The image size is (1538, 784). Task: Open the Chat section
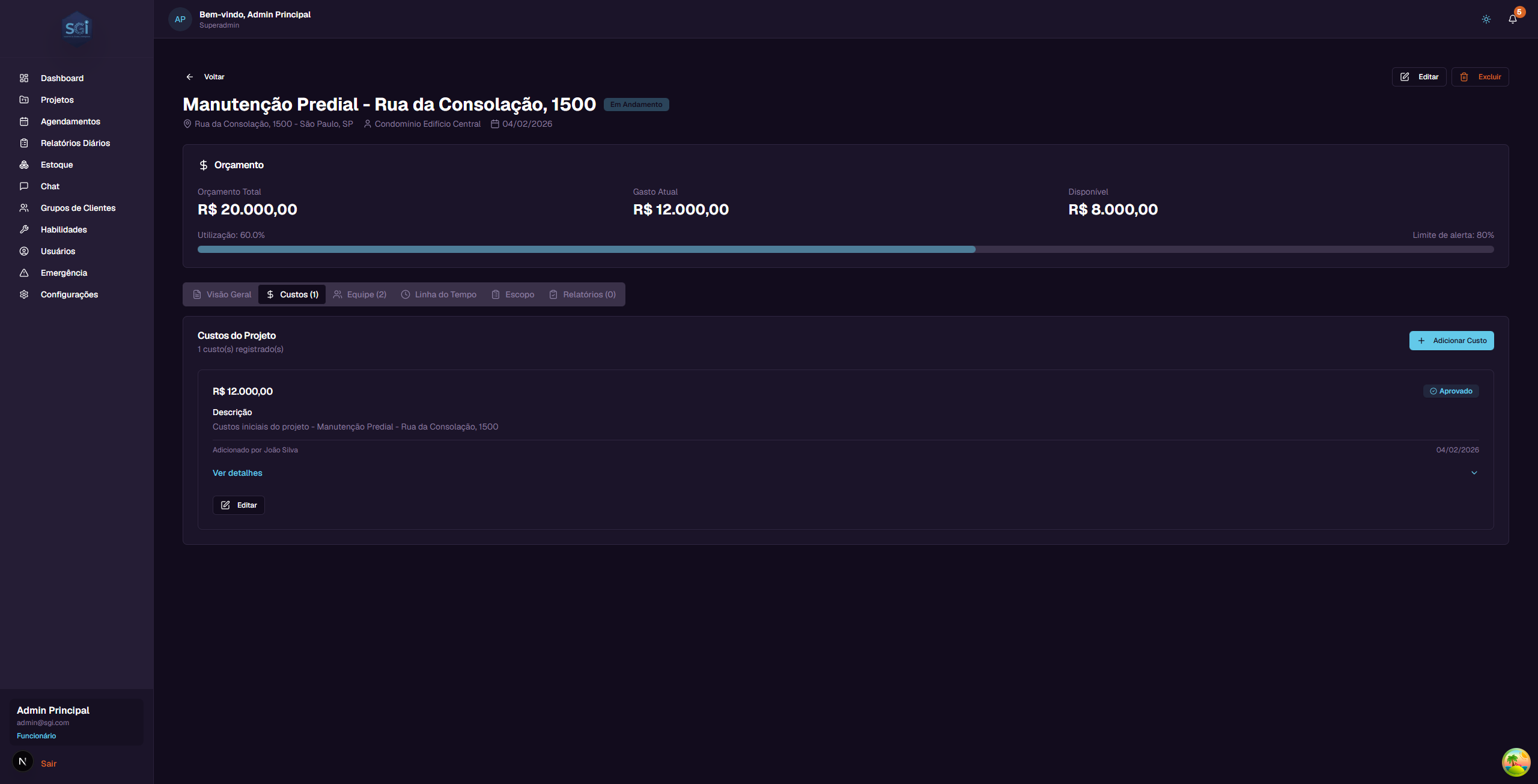[x=50, y=186]
